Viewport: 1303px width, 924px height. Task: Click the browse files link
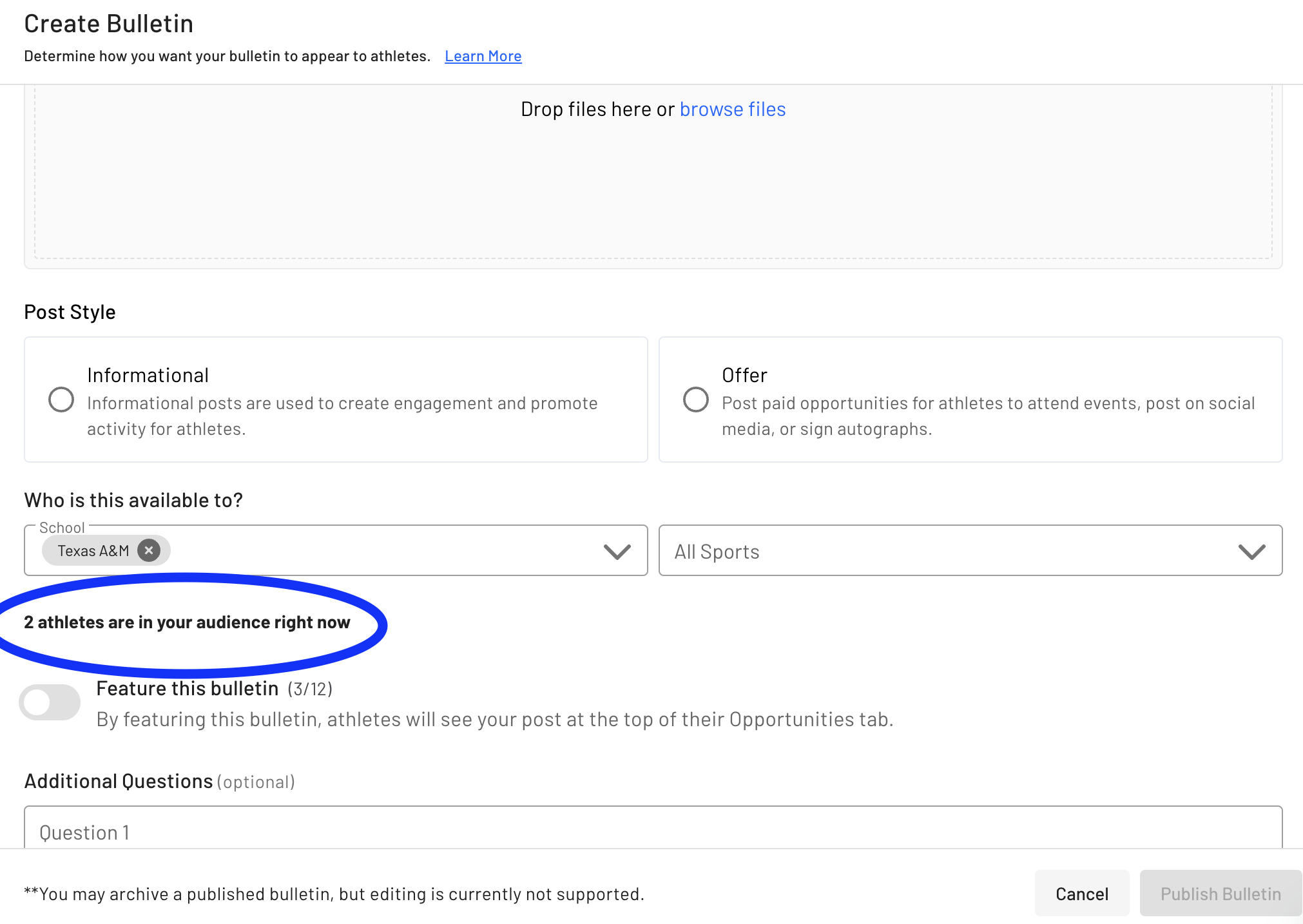tap(732, 110)
